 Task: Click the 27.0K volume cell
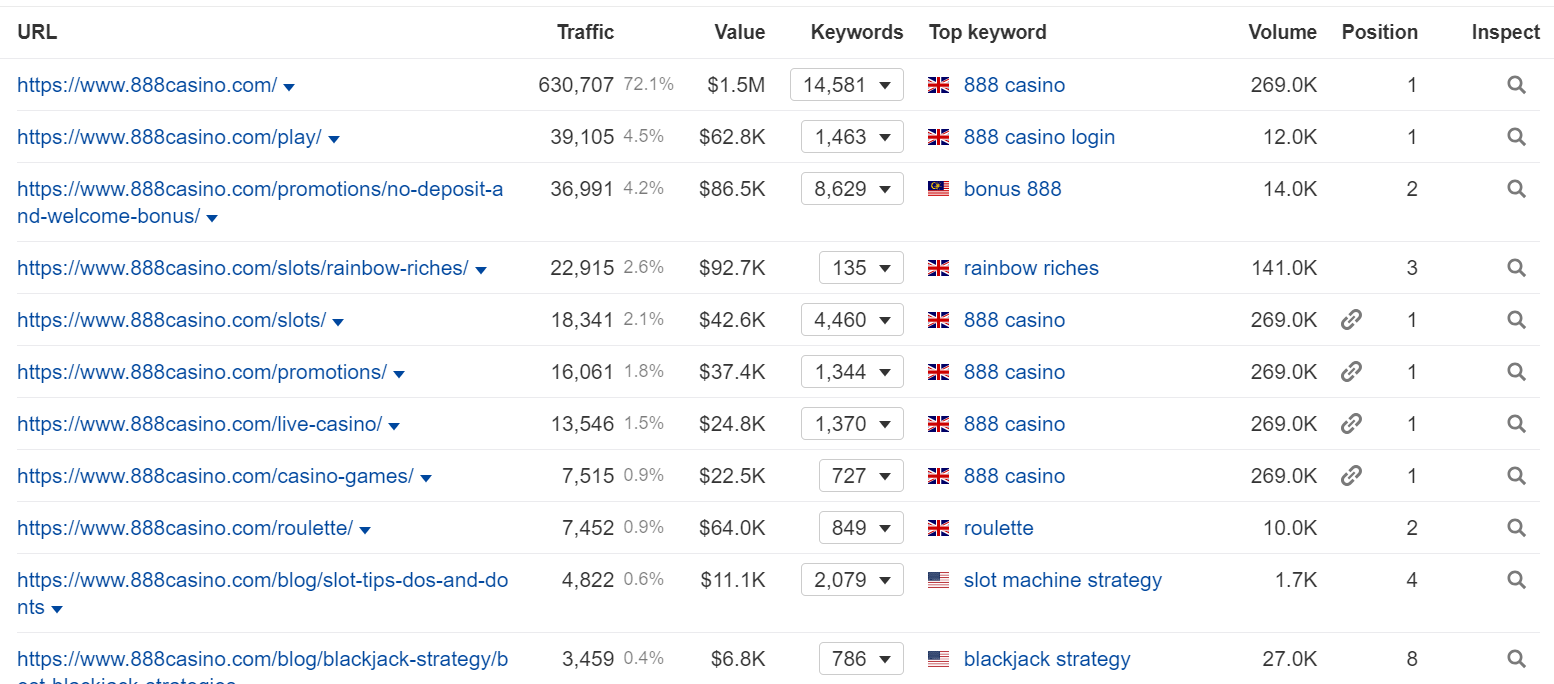pos(1290,659)
